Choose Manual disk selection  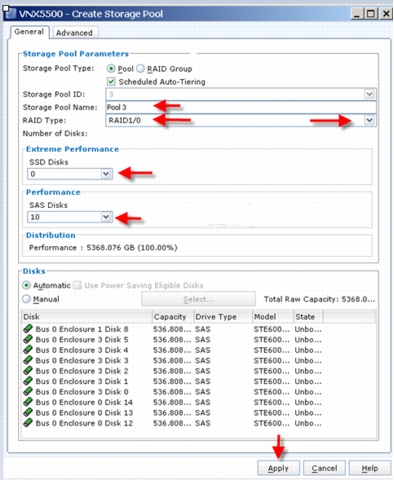pyautogui.click(x=26, y=299)
